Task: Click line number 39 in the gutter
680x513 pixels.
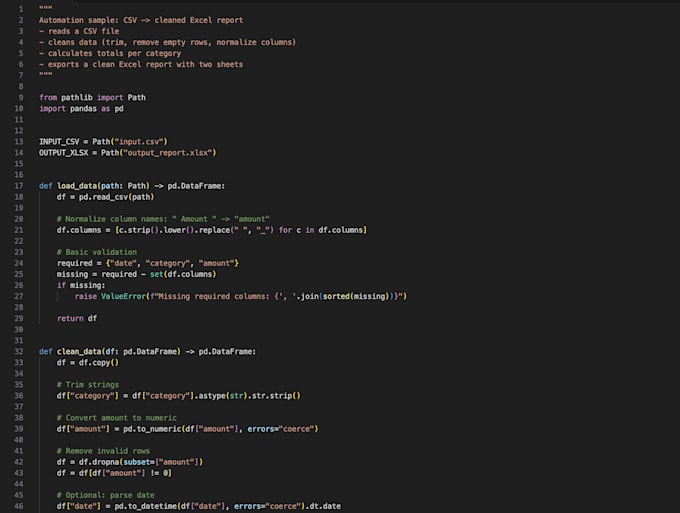Action: [19, 429]
